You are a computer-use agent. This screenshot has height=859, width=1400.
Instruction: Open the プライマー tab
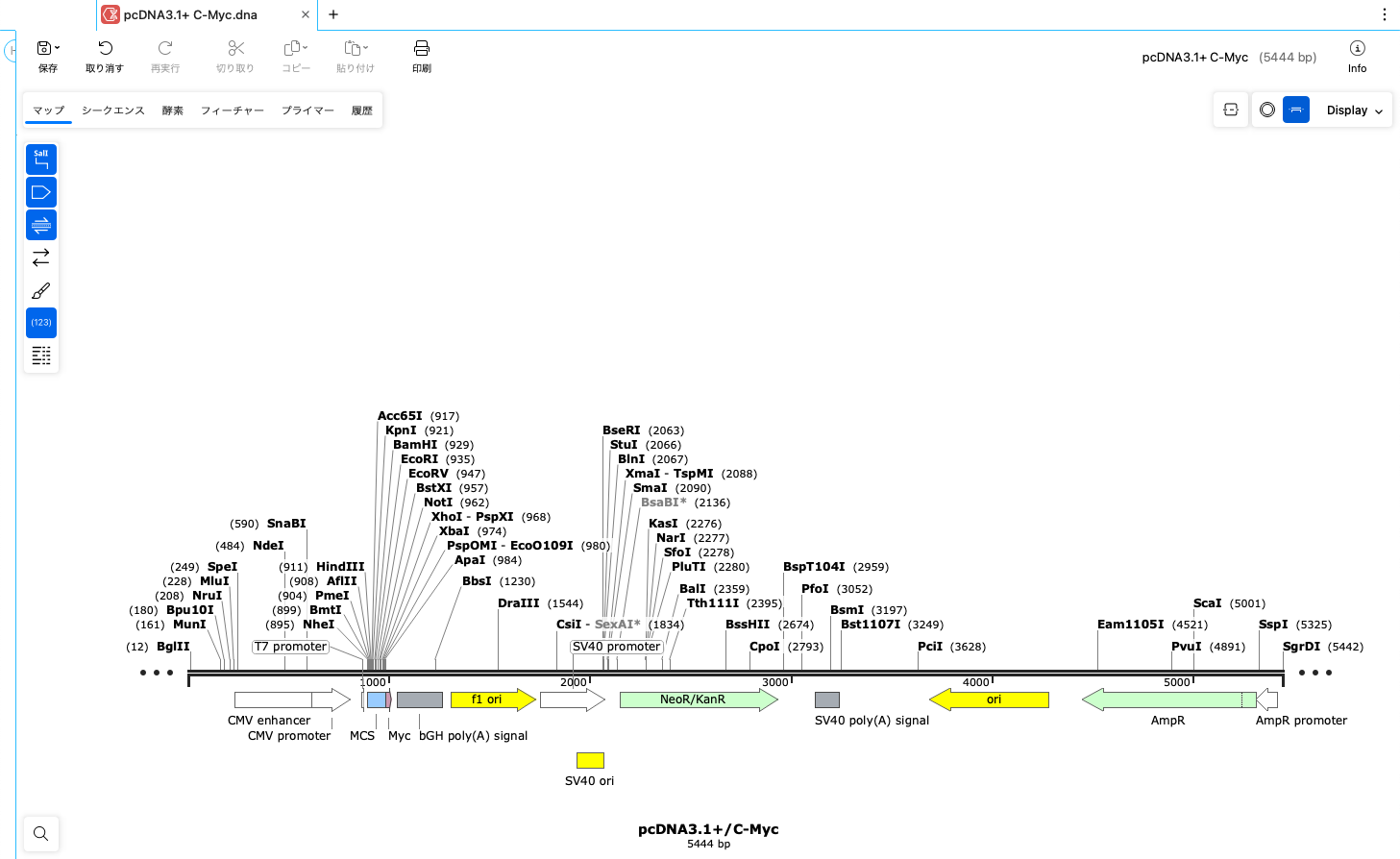307,110
